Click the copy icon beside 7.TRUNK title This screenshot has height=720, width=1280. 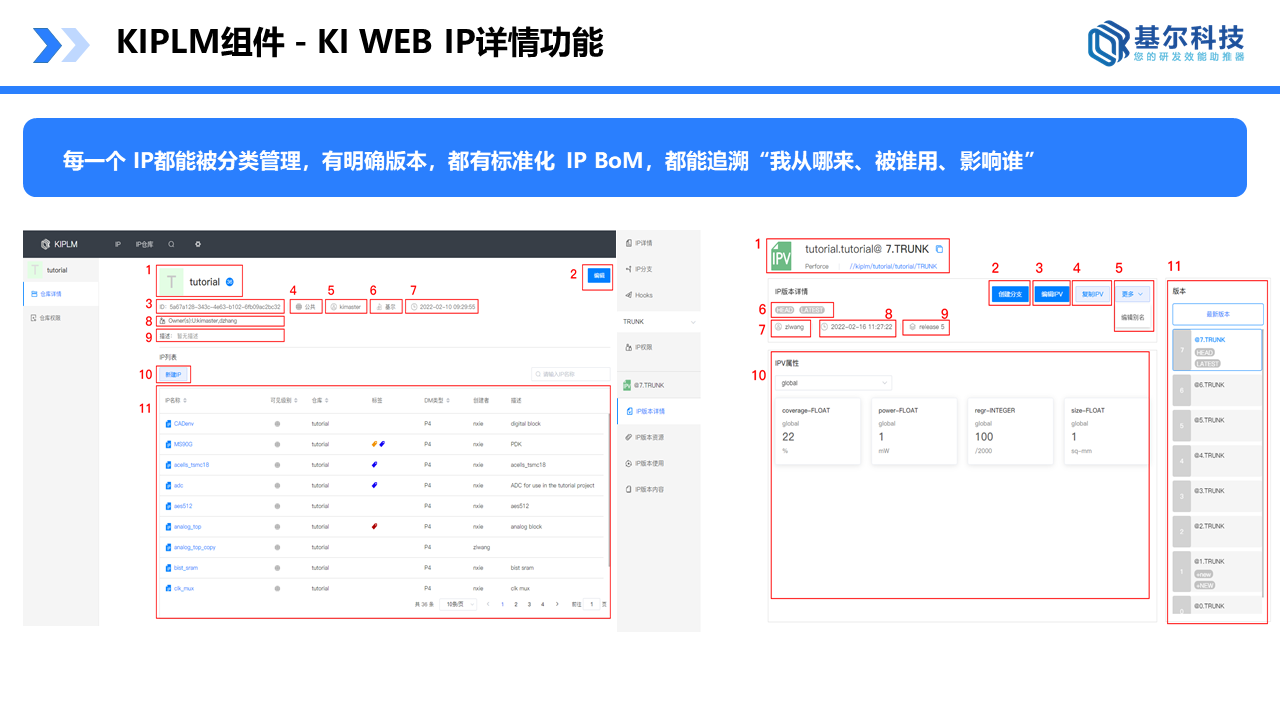click(x=939, y=248)
